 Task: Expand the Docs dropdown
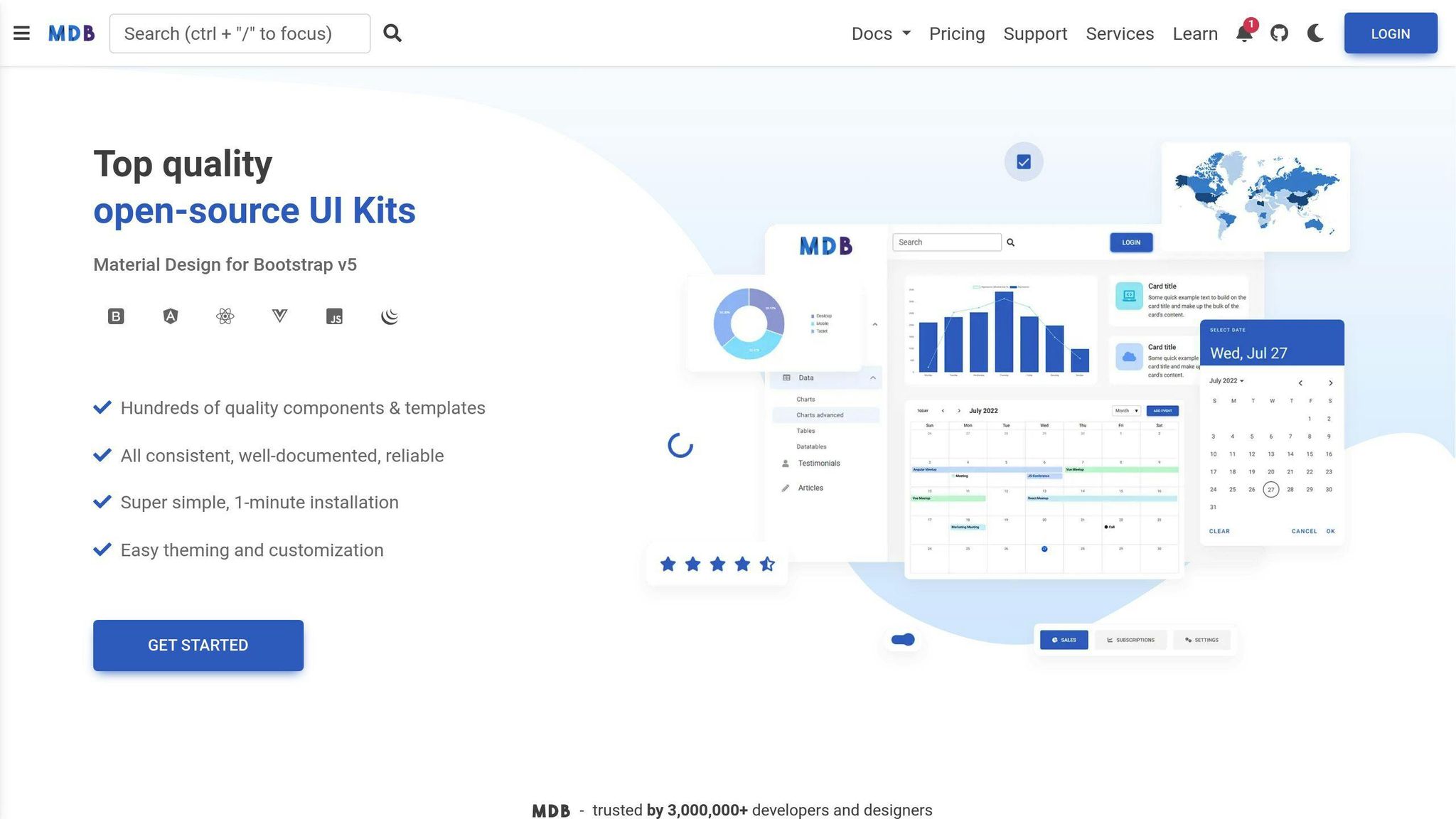tap(881, 33)
